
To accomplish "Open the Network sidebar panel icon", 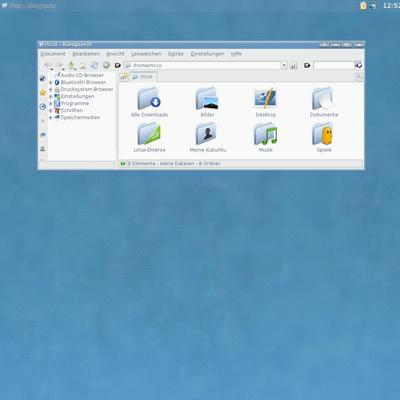I will point(43,135).
